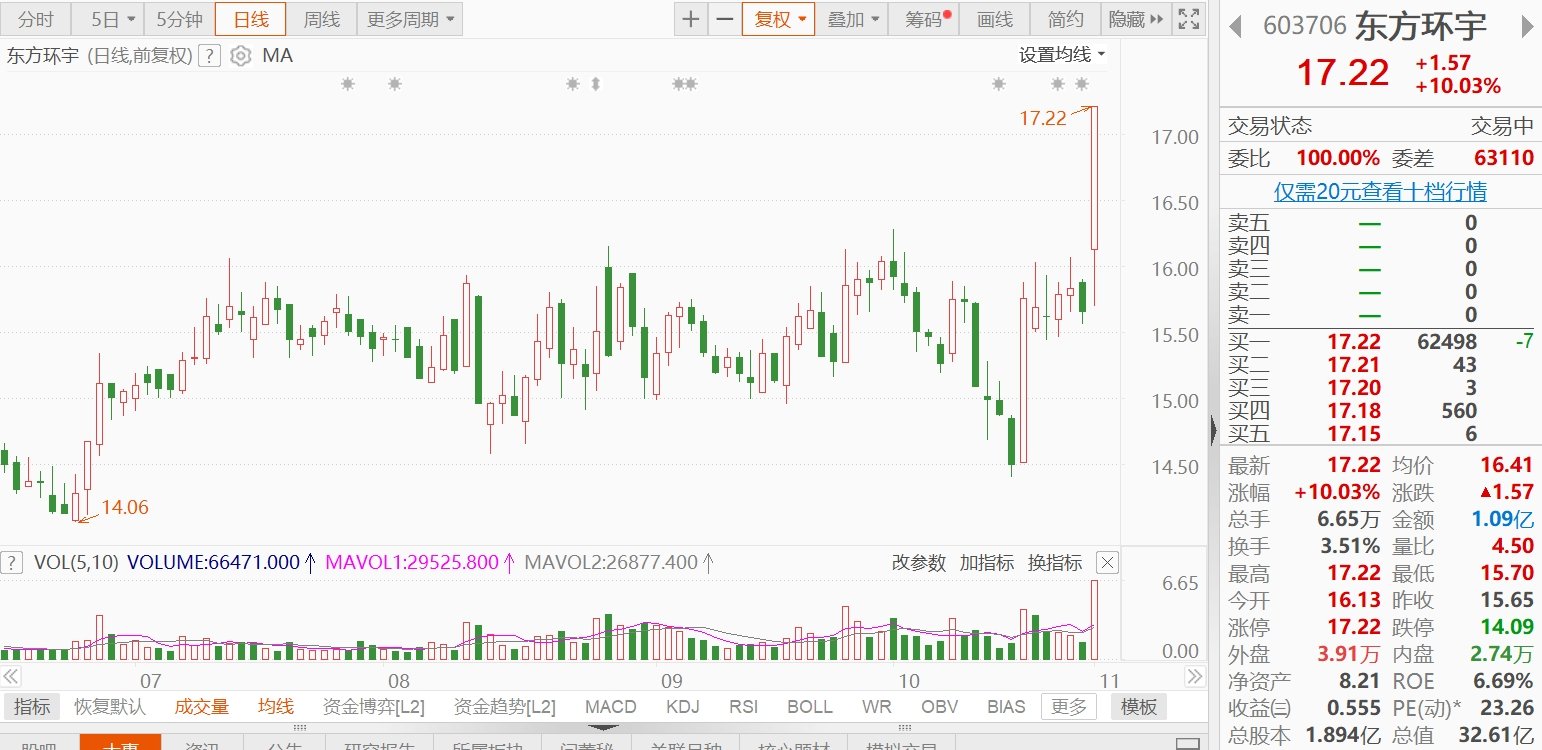Toggle the MACD indicator
Screen dimensions: 1542x750
coord(610,707)
